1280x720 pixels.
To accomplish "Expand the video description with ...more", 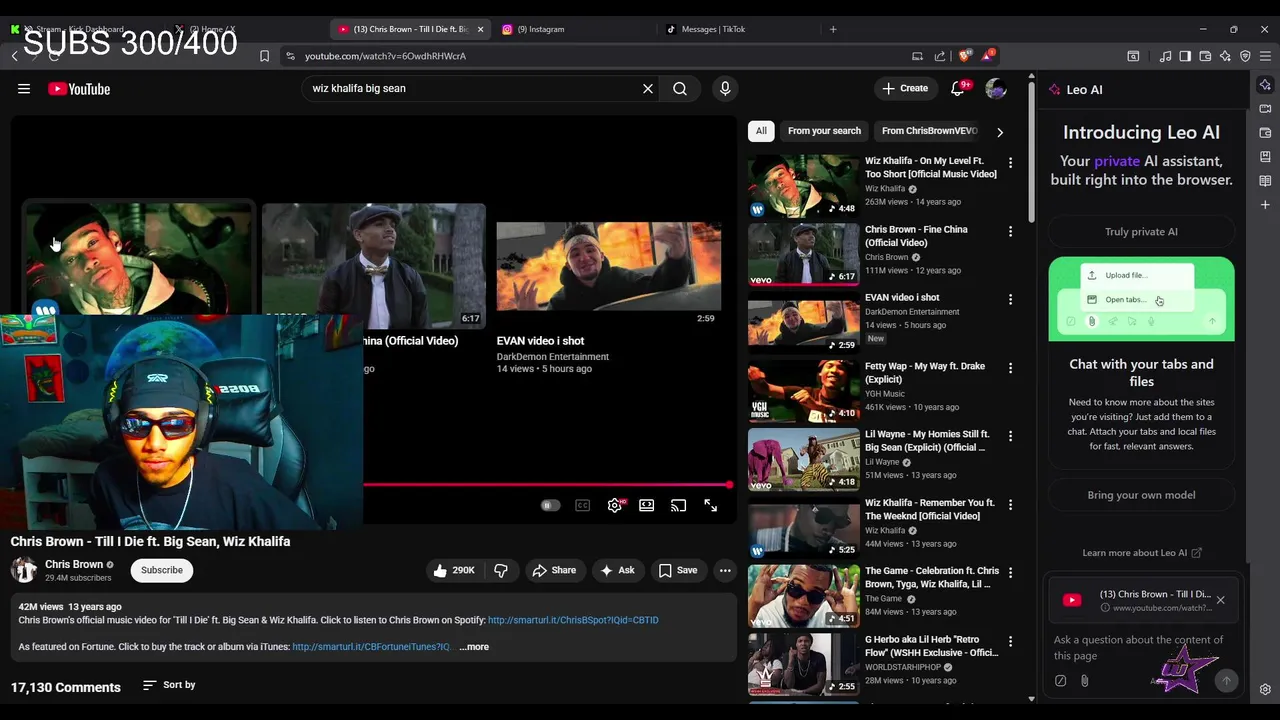I will point(474,647).
